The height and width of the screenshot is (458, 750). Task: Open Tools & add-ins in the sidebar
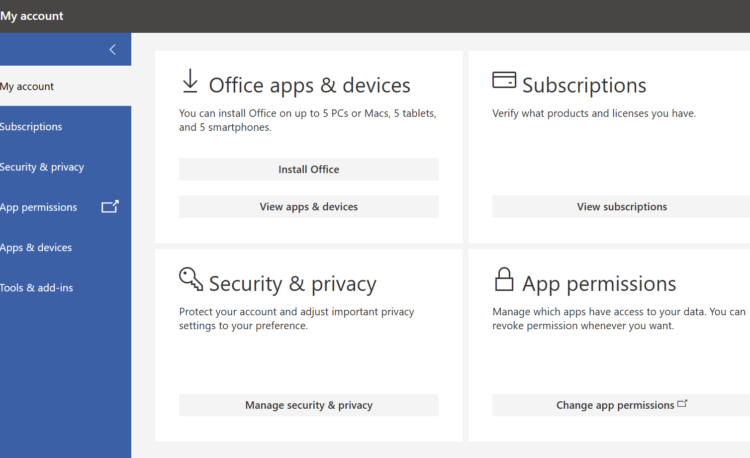point(66,287)
